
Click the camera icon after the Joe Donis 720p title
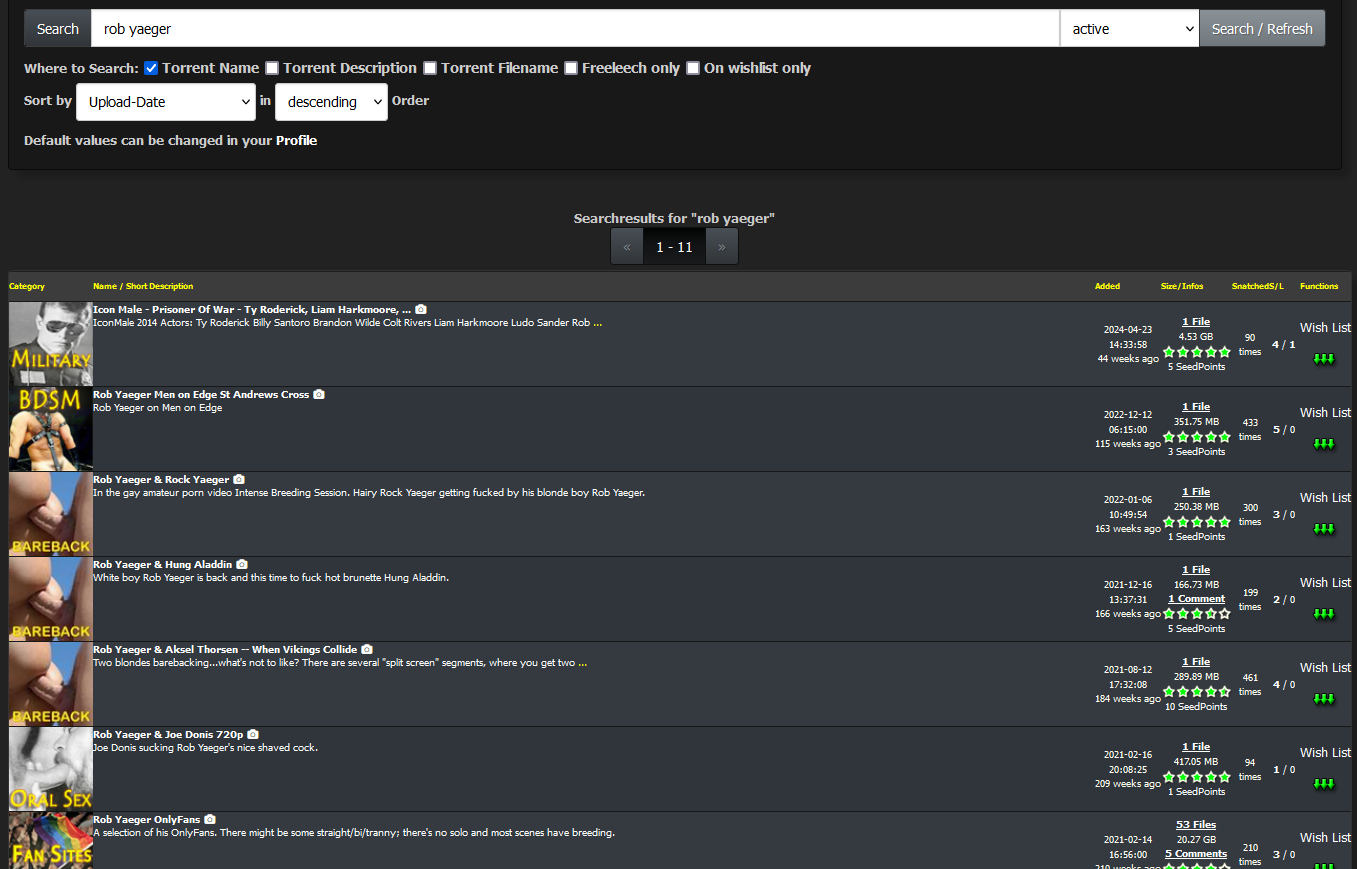253,735
